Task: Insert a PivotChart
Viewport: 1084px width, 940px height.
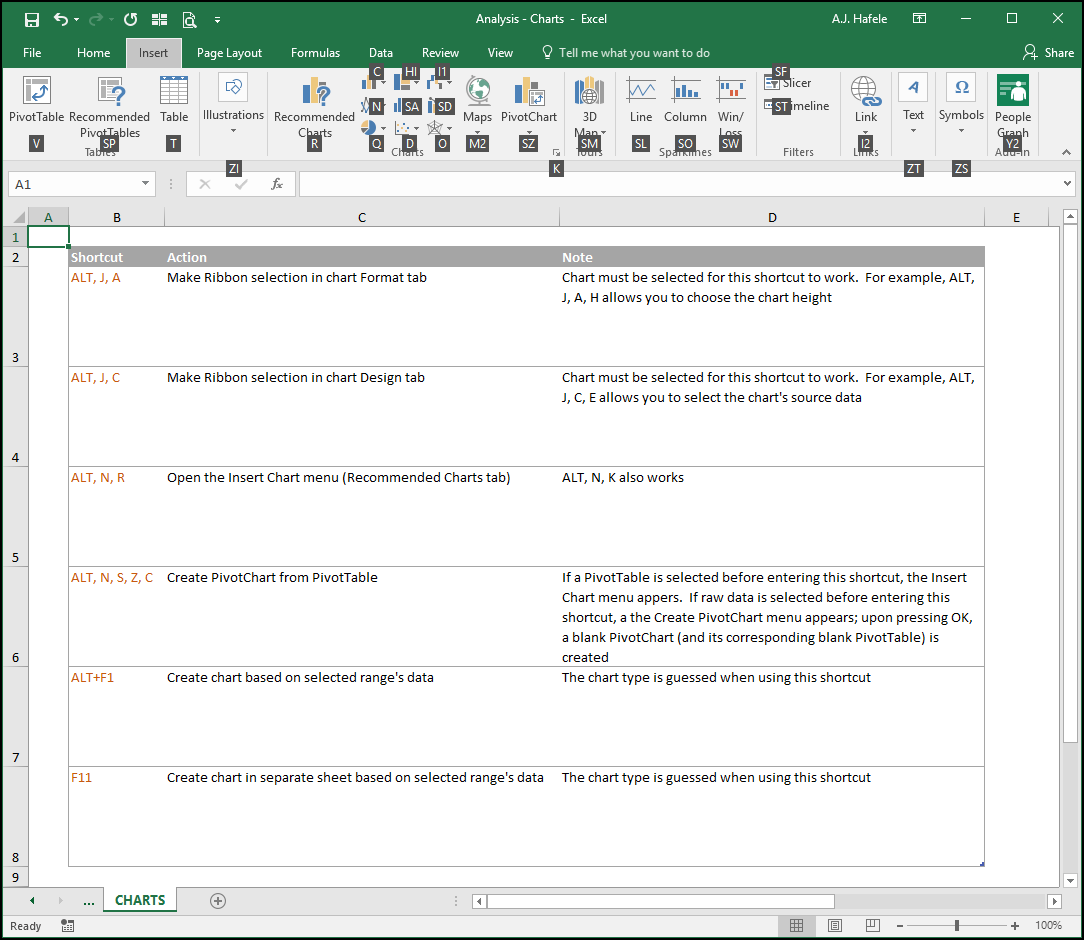Action: [529, 104]
